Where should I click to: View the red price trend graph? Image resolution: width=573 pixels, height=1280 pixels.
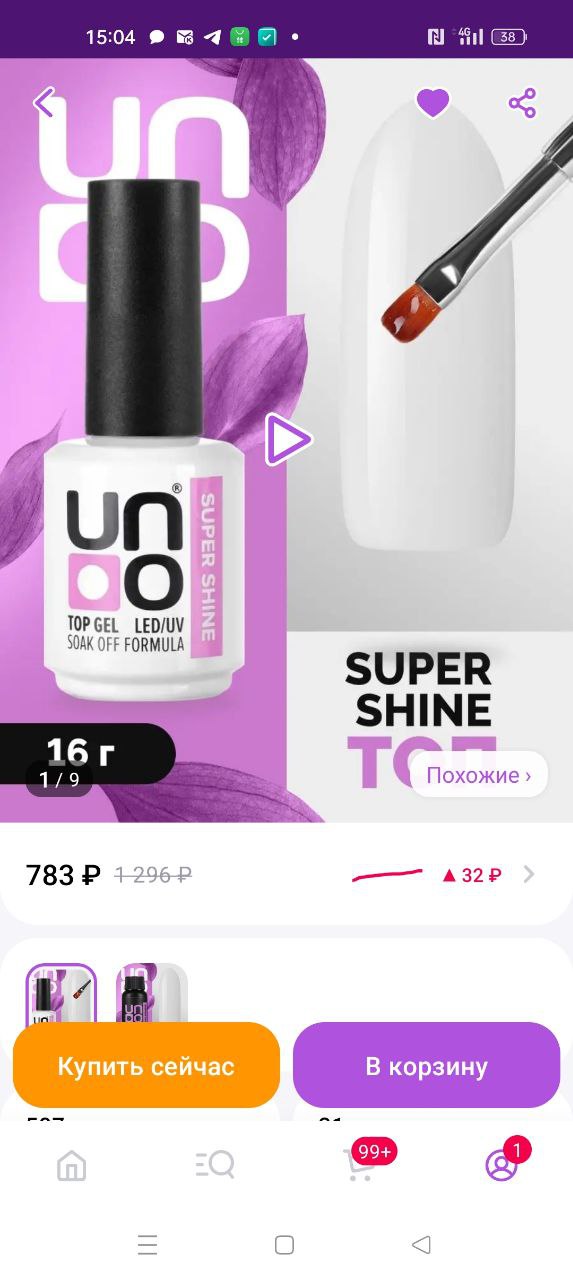(387, 876)
